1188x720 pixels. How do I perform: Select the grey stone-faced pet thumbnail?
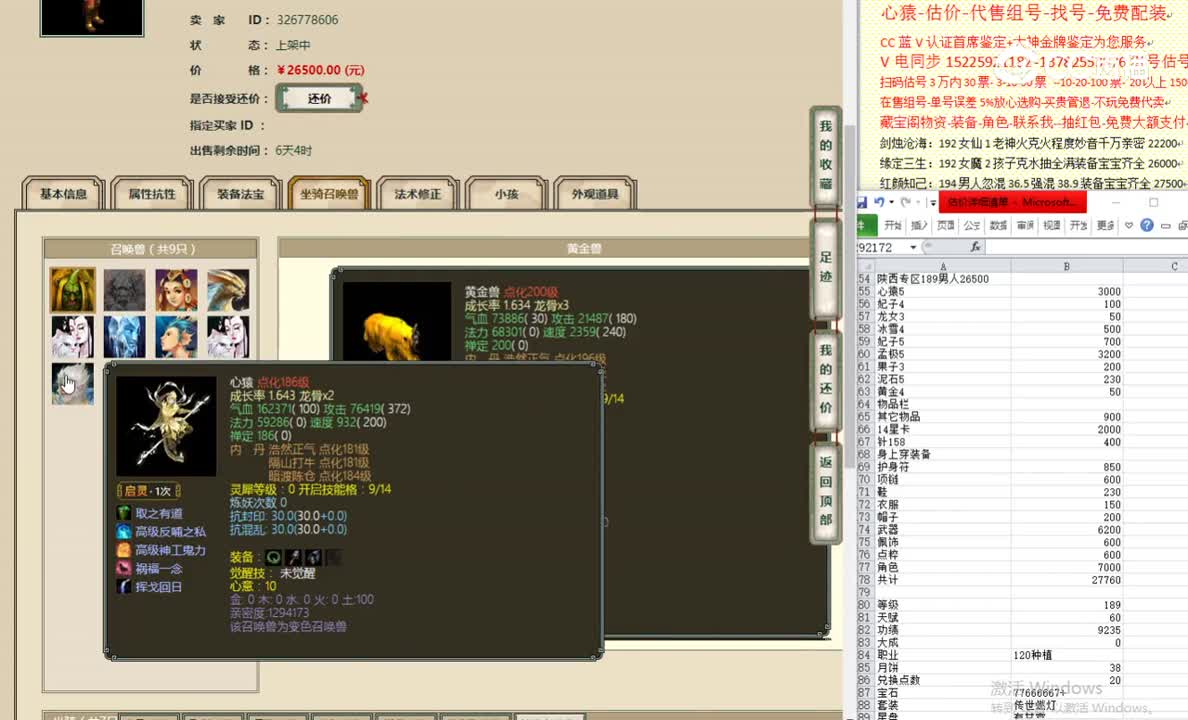pyautogui.click(x=124, y=290)
